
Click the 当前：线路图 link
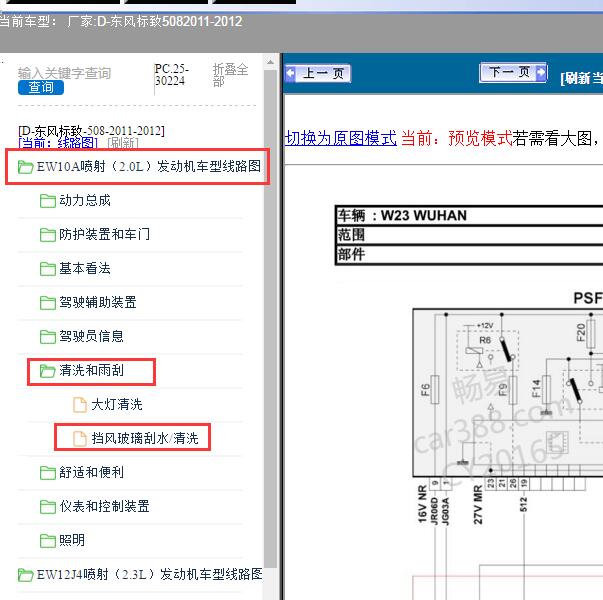[x=58, y=143]
